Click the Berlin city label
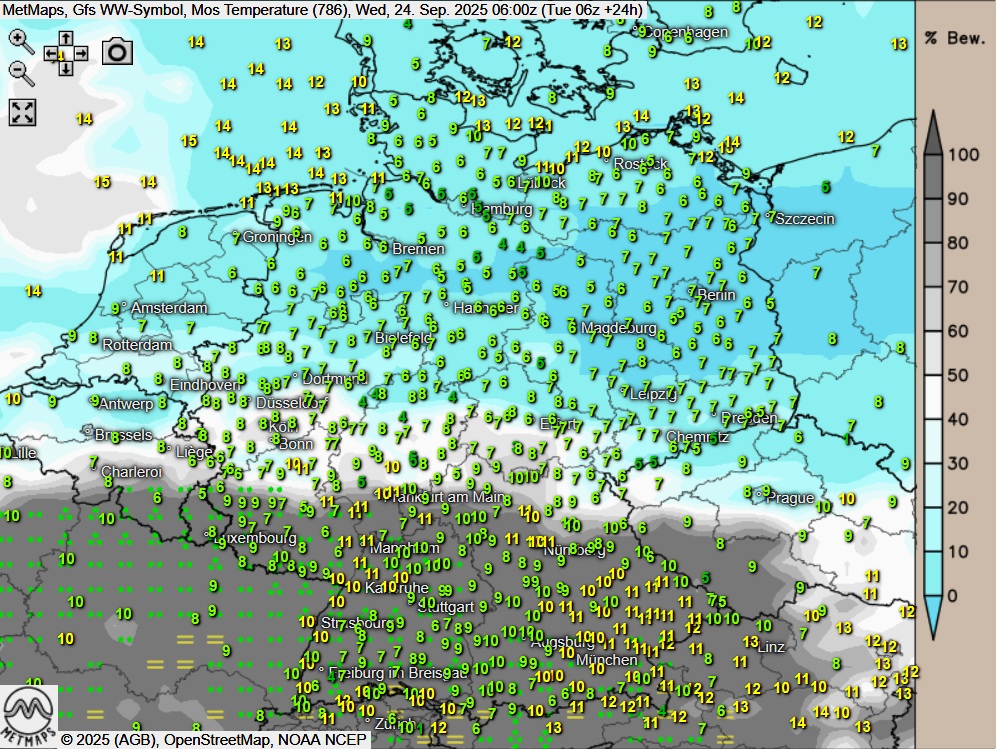This screenshot has width=997, height=749. pyautogui.click(x=716, y=295)
